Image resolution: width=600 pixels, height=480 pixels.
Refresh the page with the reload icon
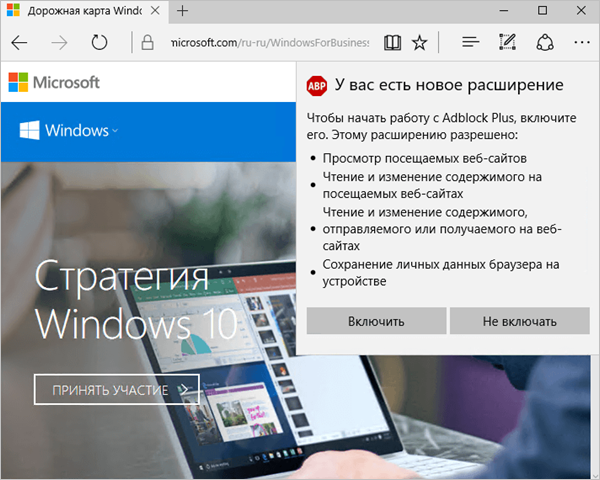[x=99, y=42]
